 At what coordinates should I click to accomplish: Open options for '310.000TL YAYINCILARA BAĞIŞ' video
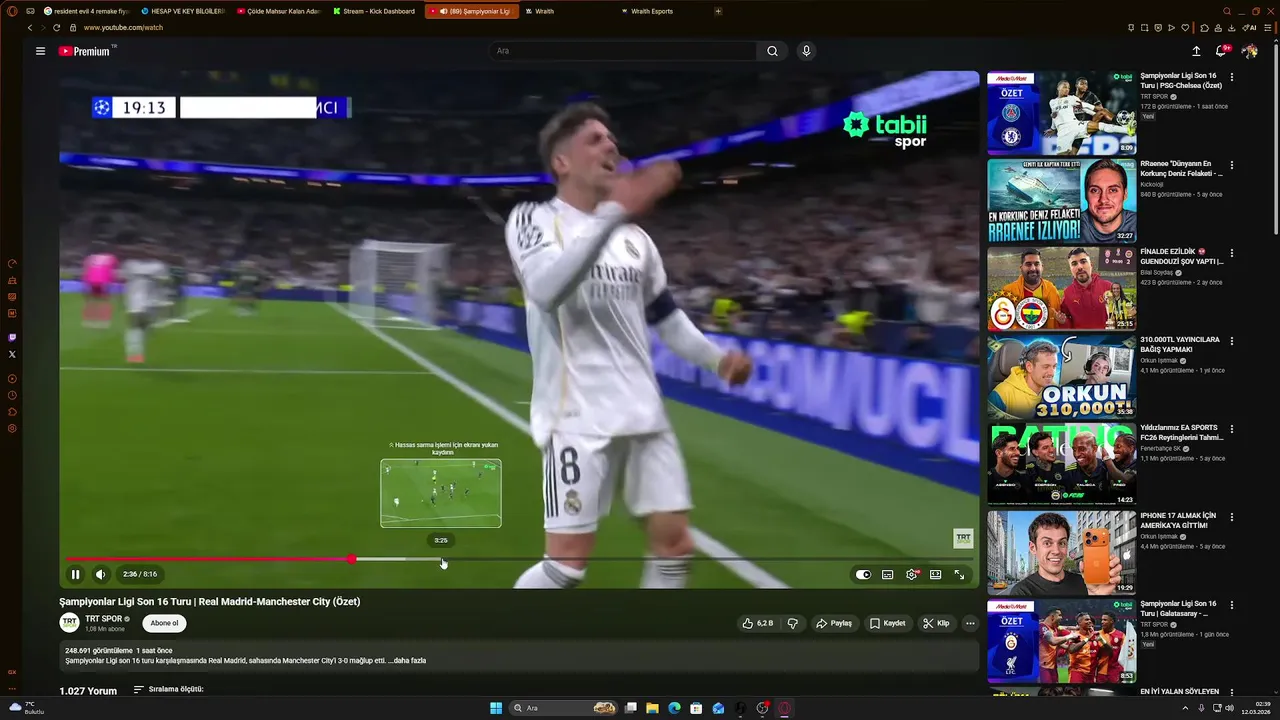pos(1232,341)
